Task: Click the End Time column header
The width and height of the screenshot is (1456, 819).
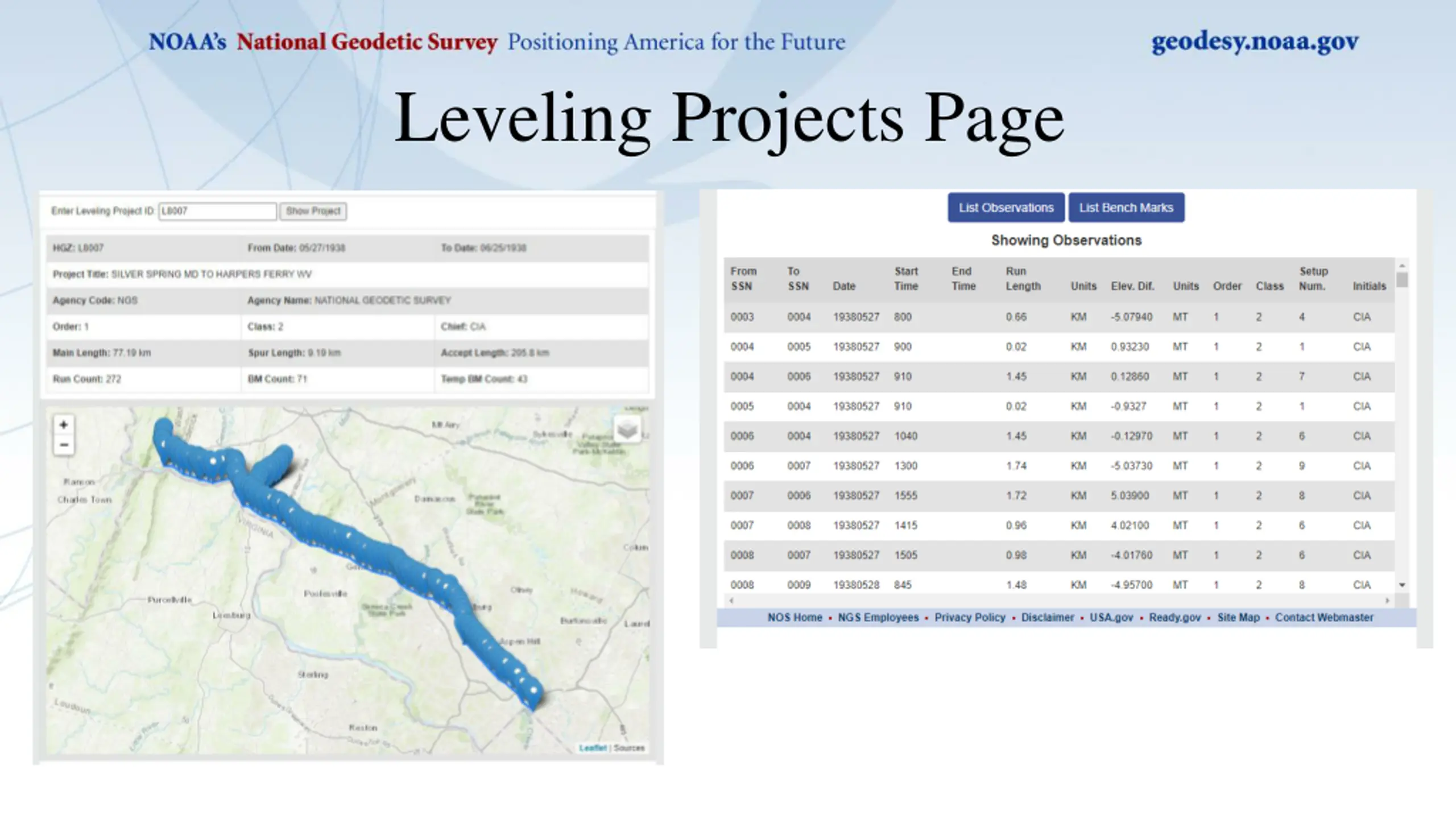Action: 963,279
